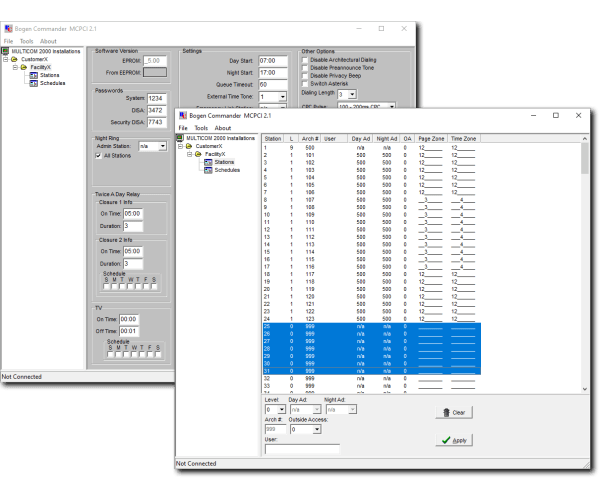The image size is (600, 500).
Task: Check Wednesday in Closure 2 Schedule
Action: click(130, 287)
